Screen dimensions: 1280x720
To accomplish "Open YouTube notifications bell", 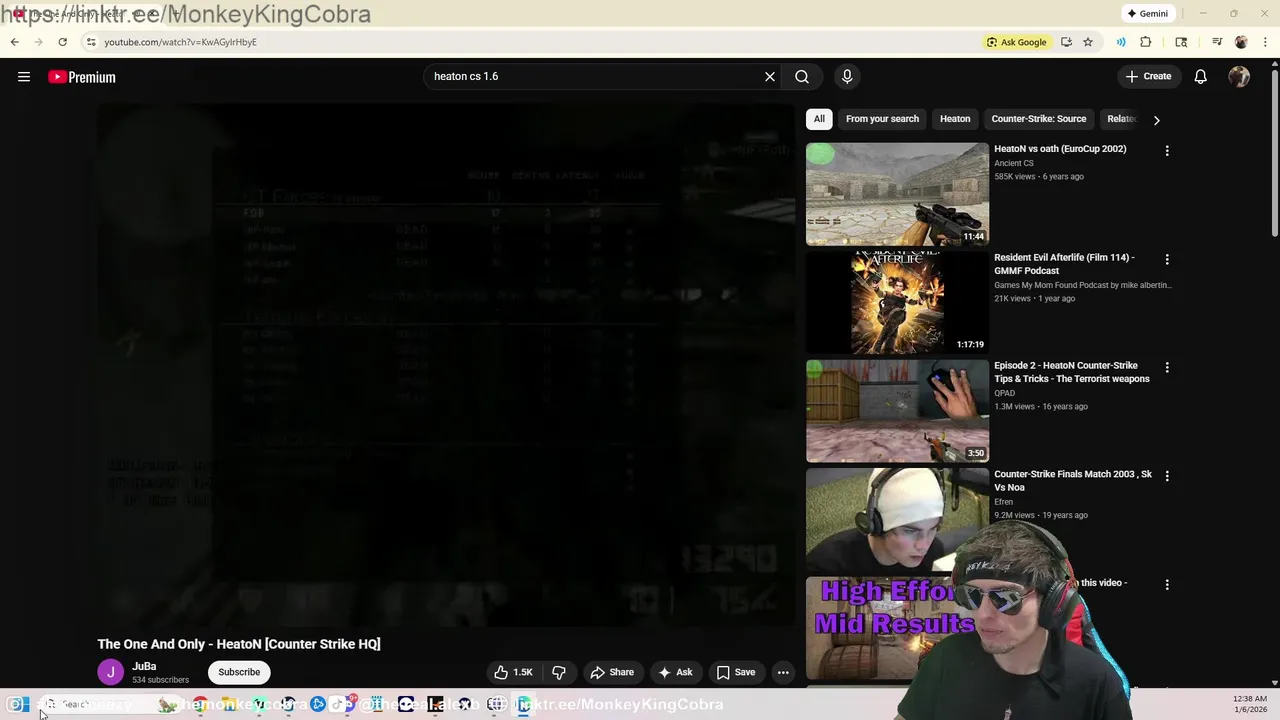I will (1201, 76).
